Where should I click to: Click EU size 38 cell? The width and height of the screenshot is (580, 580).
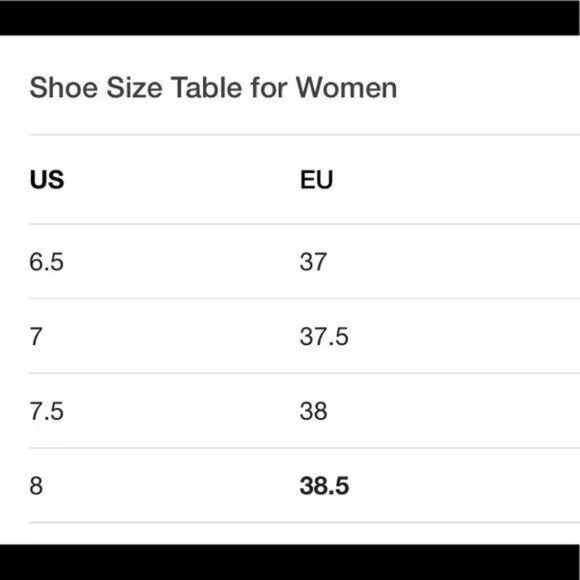point(314,411)
